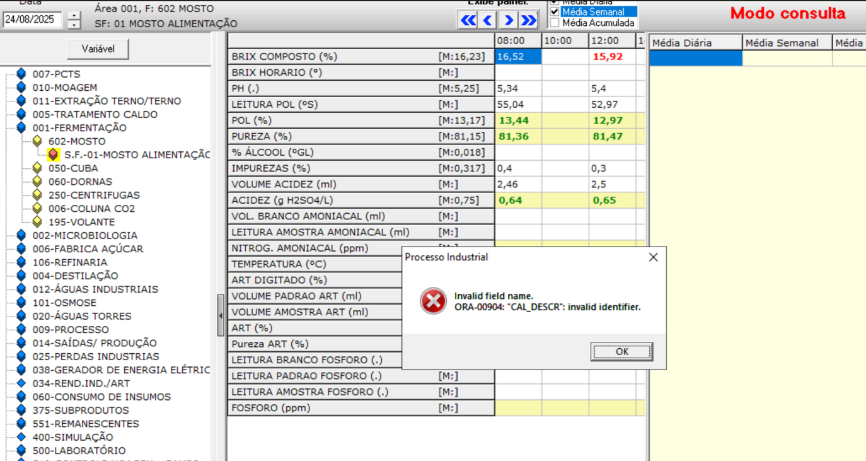The width and height of the screenshot is (866, 461).
Task: Select the 010-MOAGEM tree node icon
Action: point(22,87)
